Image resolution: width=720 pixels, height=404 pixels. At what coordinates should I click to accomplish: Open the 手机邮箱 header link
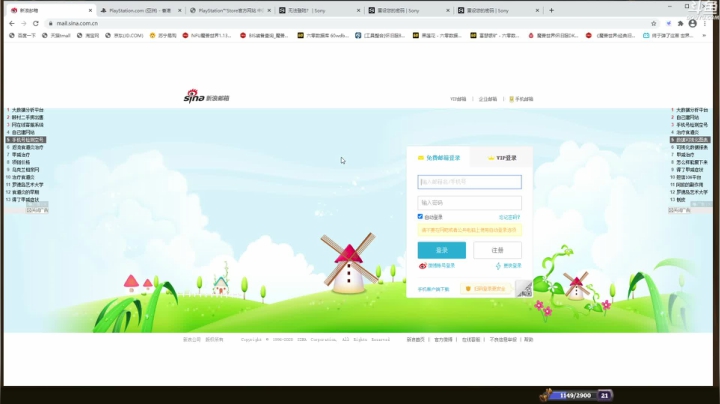521,99
